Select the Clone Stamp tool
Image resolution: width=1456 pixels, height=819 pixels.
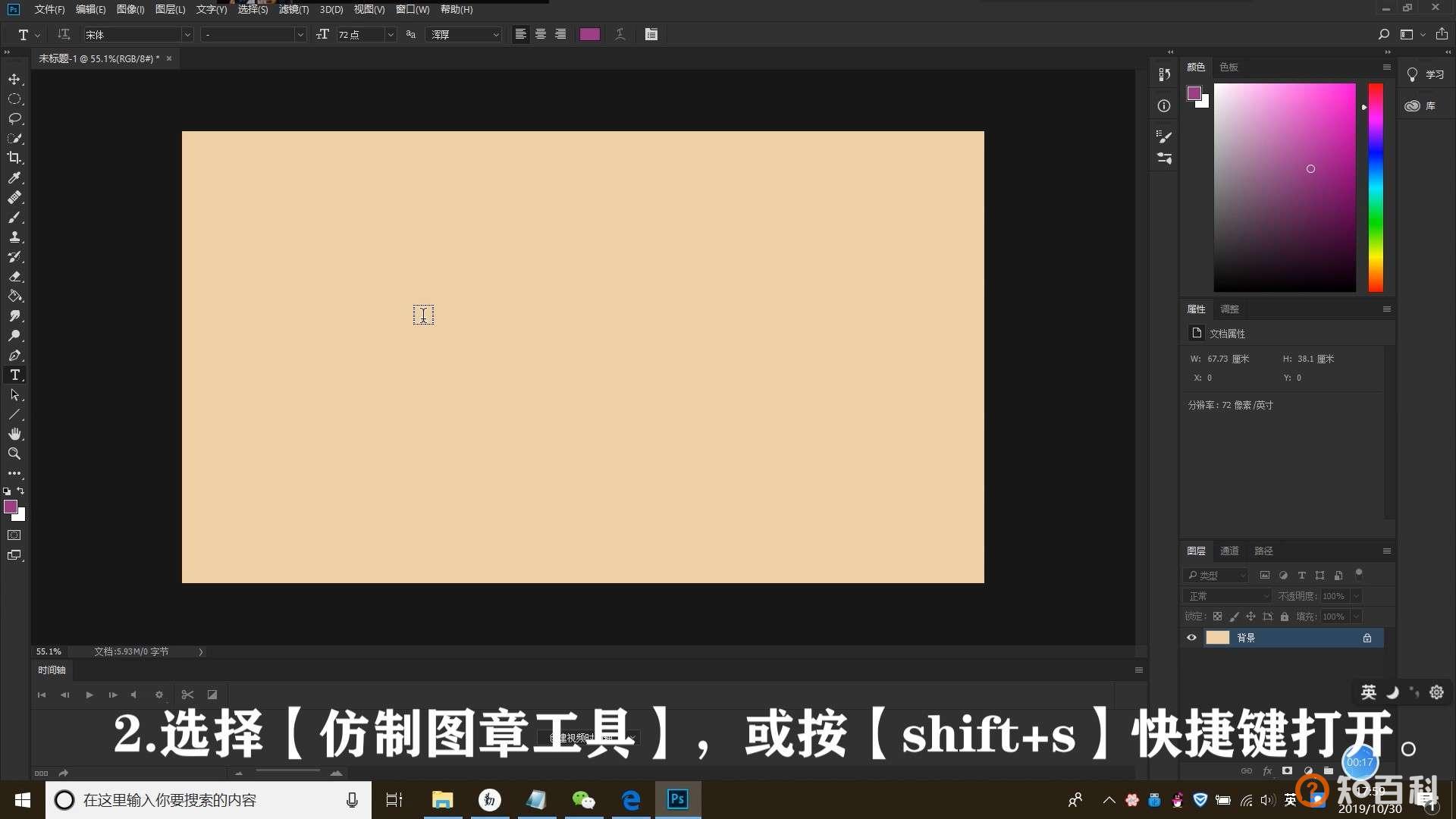[x=14, y=237]
